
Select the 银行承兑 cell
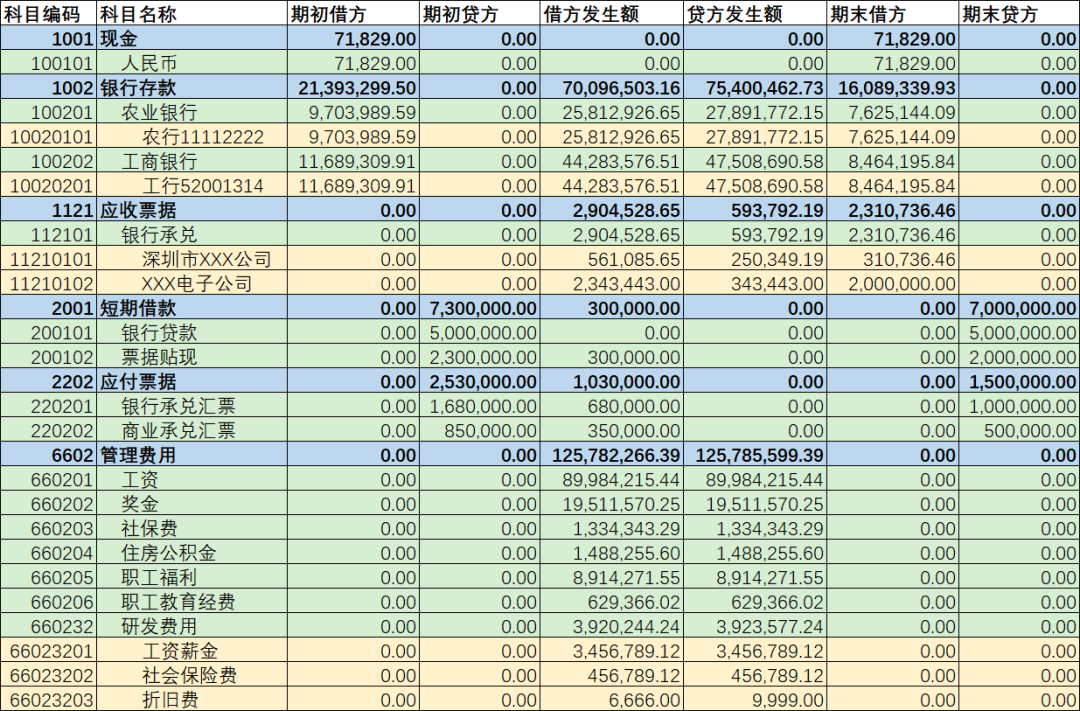[x=191, y=234]
